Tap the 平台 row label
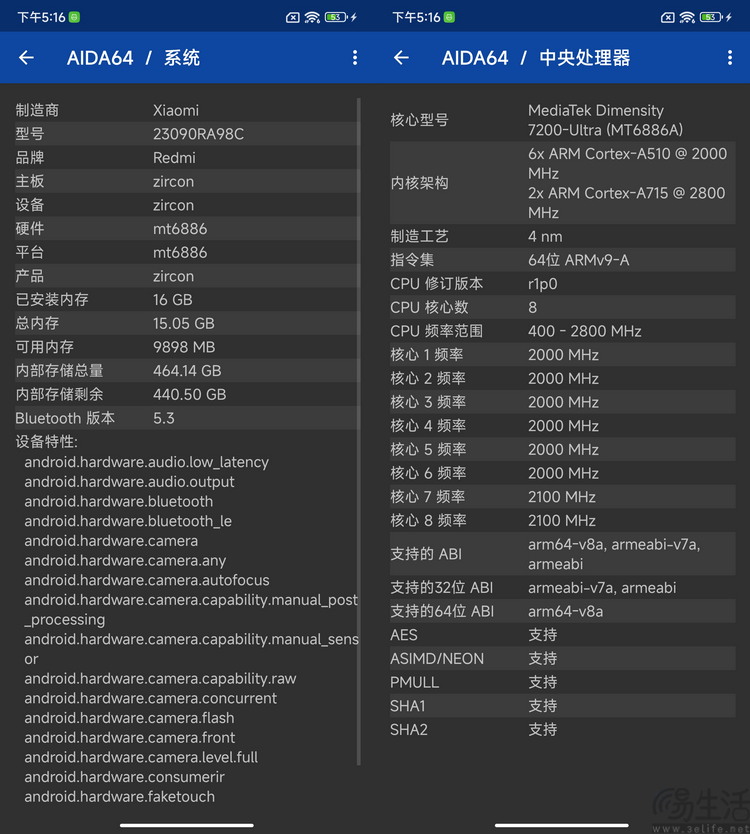The image size is (750, 834). pyautogui.click(x=30, y=252)
